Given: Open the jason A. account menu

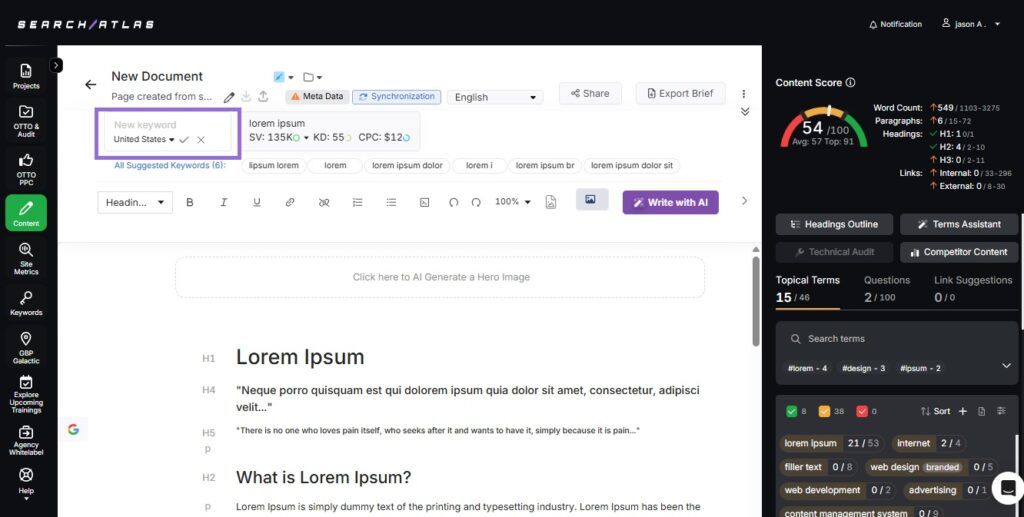Looking at the screenshot, I should (971, 24).
